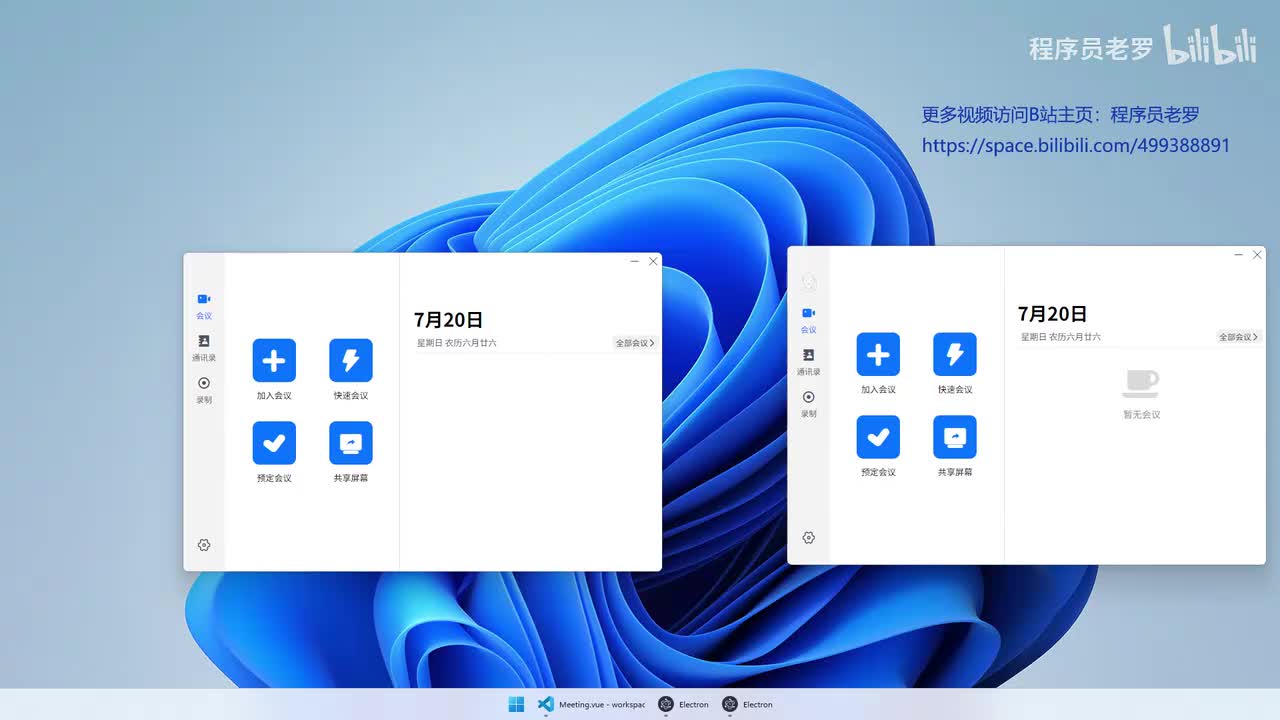This screenshot has height=720, width=1280.
Task: Open 通讯录 contacts in left window sidebar
Action: pyautogui.click(x=204, y=348)
